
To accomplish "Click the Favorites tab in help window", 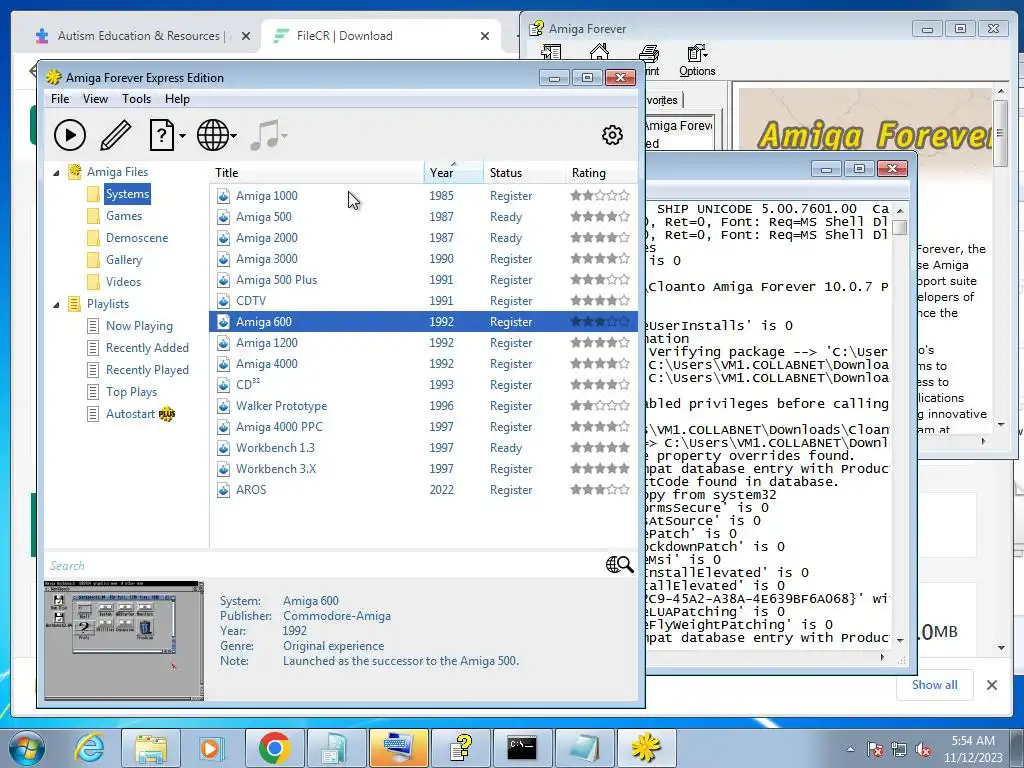I will point(662,100).
